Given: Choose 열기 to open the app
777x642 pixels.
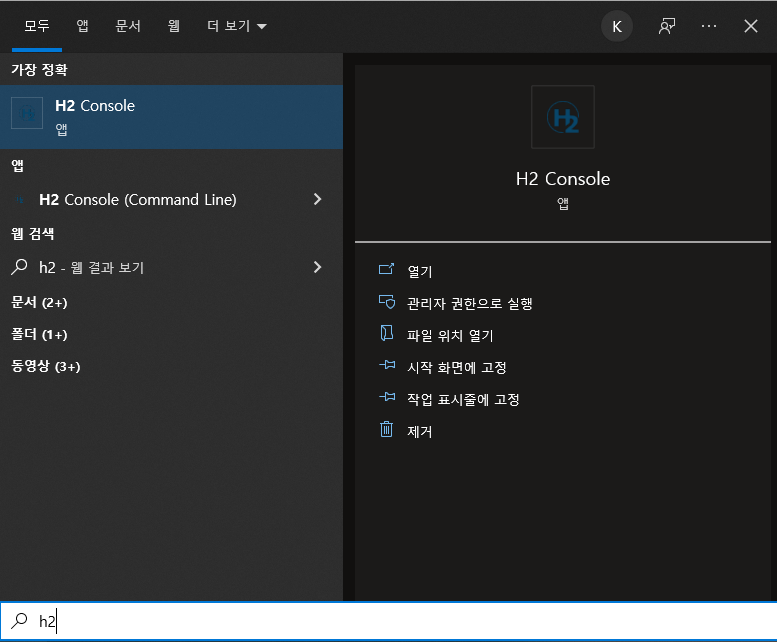Looking at the screenshot, I should (x=420, y=271).
